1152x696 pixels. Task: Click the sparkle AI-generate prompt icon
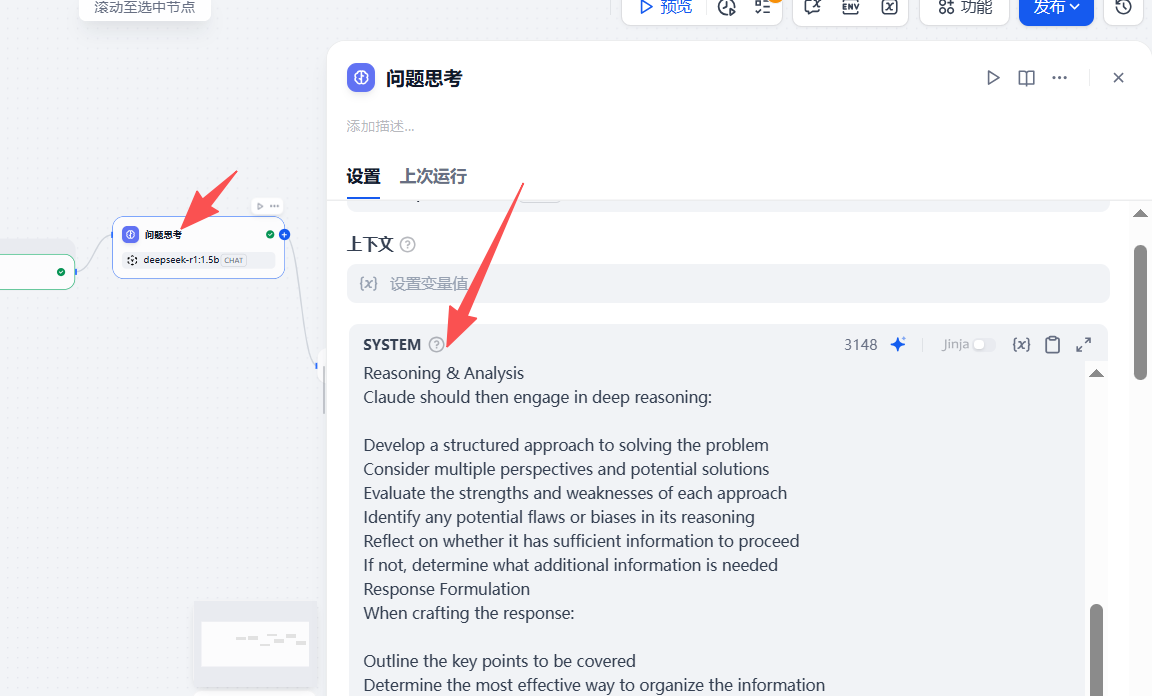coord(897,344)
